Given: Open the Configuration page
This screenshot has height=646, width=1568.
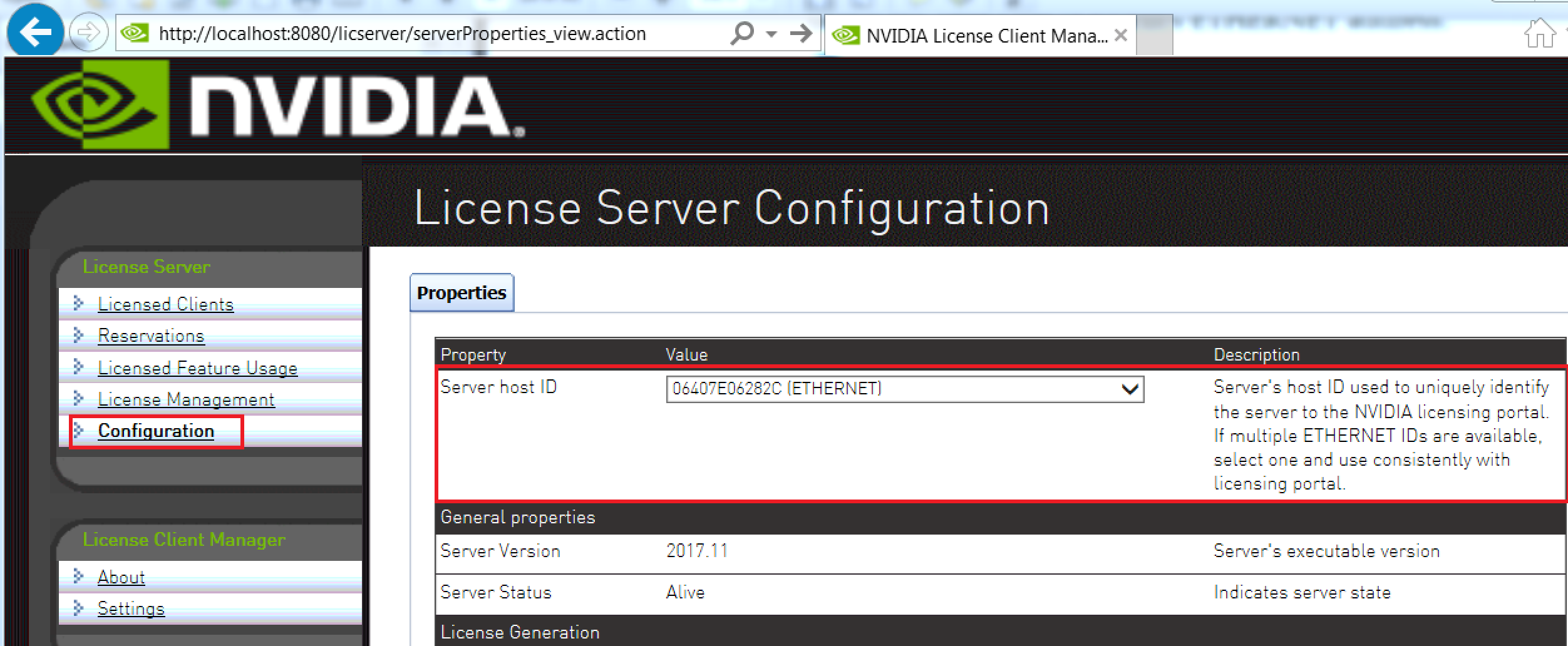Looking at the screenshot, I should tap(156, 431).
